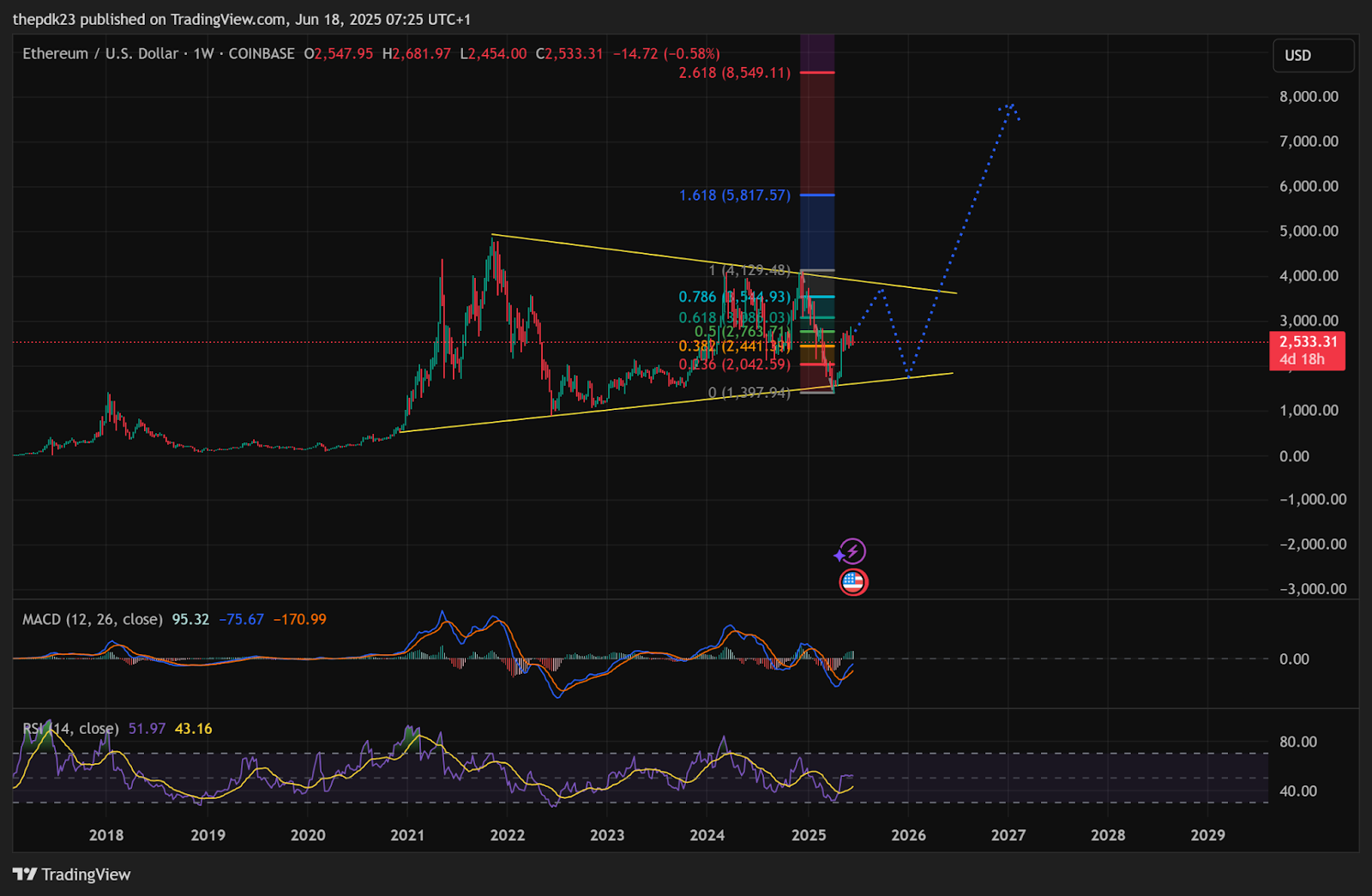Click the COINBASE exchange label

coord(262,53)
